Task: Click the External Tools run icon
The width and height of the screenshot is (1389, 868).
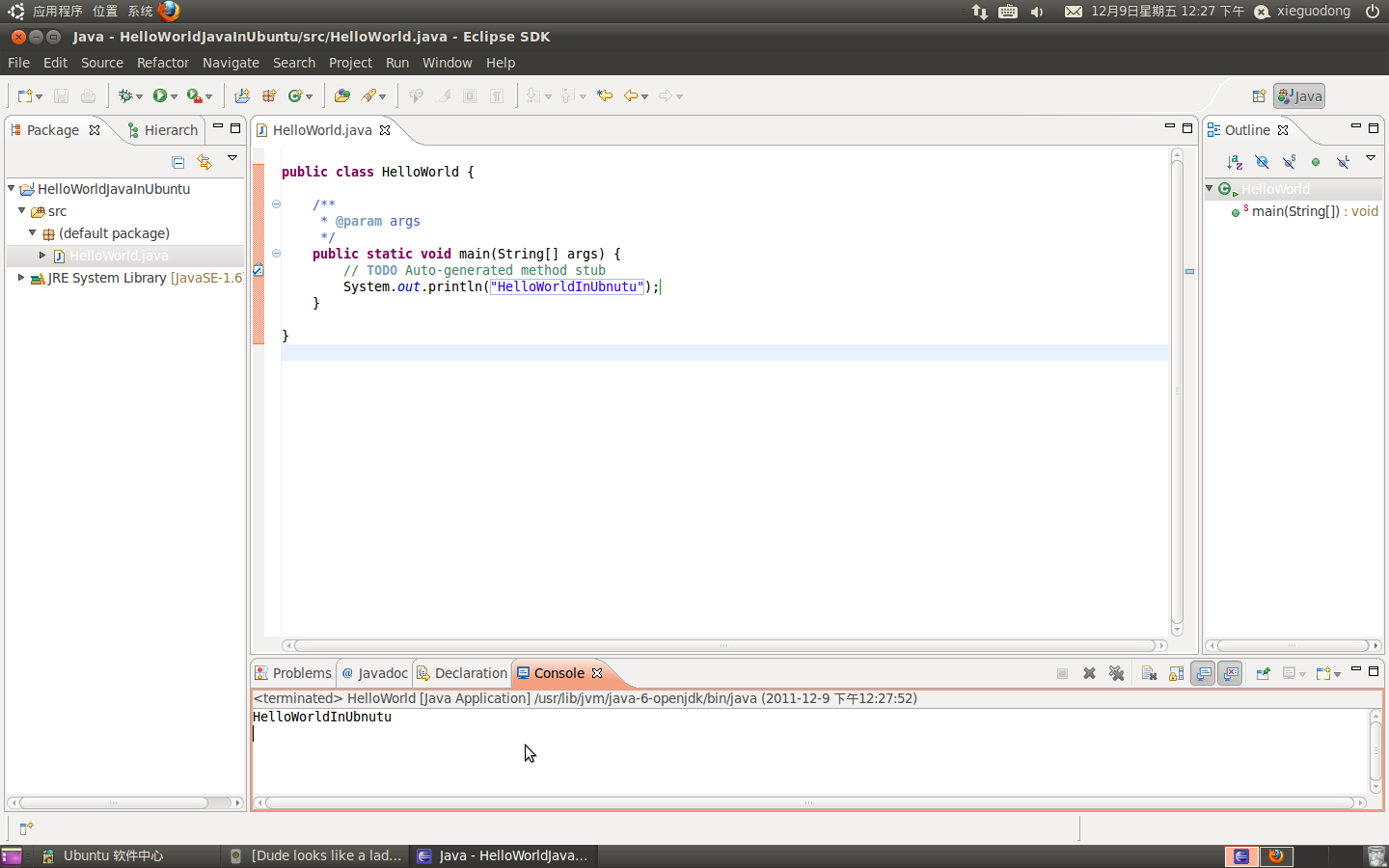Action: coord(195,95)
